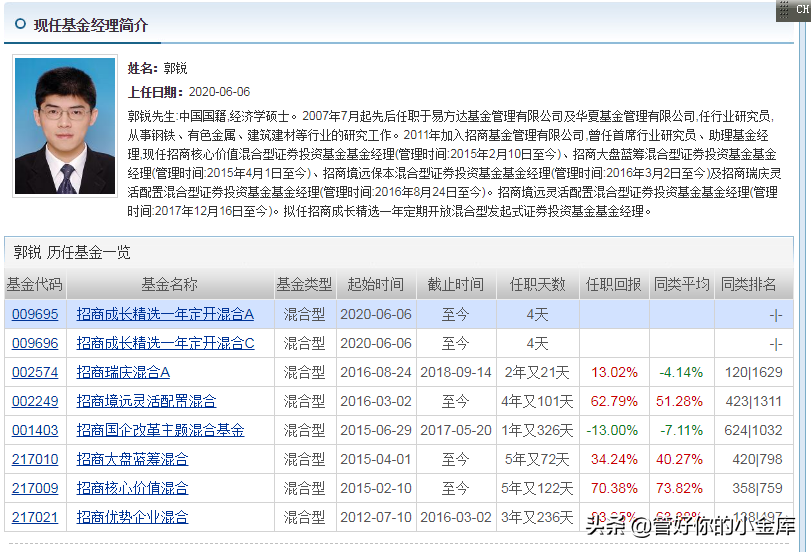Viewport: 811px width, 552px height.
Task: Open fund code link 002574
Action: (35, 372)
